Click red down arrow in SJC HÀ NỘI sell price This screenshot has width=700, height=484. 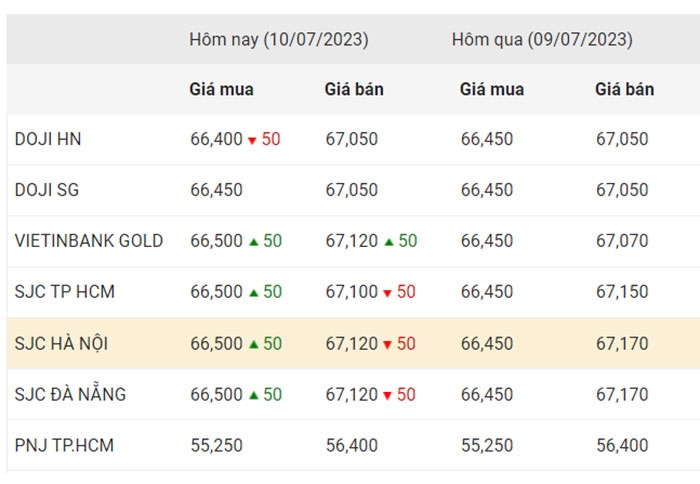point(387,345)
